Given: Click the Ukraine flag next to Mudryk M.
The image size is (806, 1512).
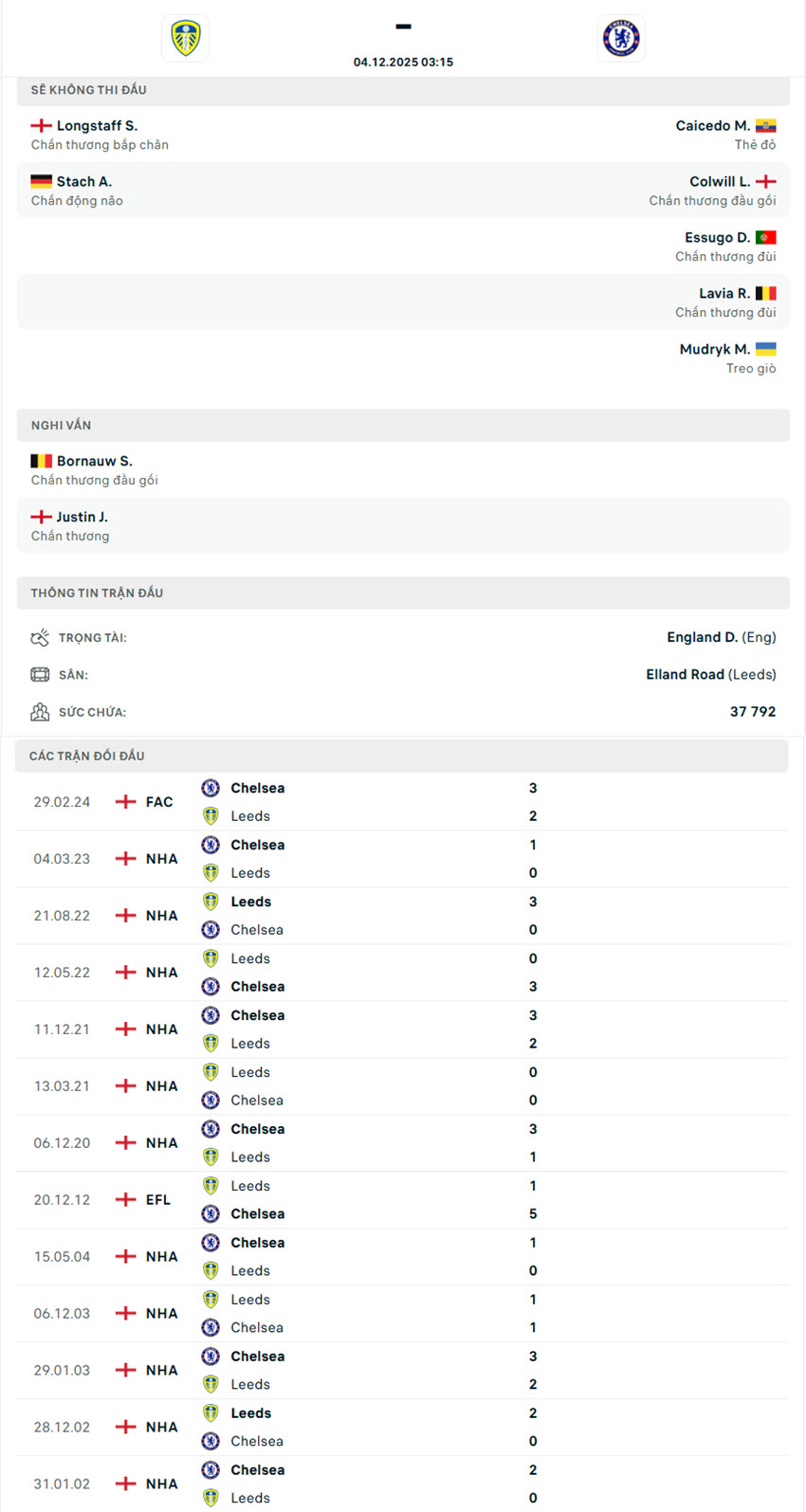Looking at the screenshot, I should point(766,350).
